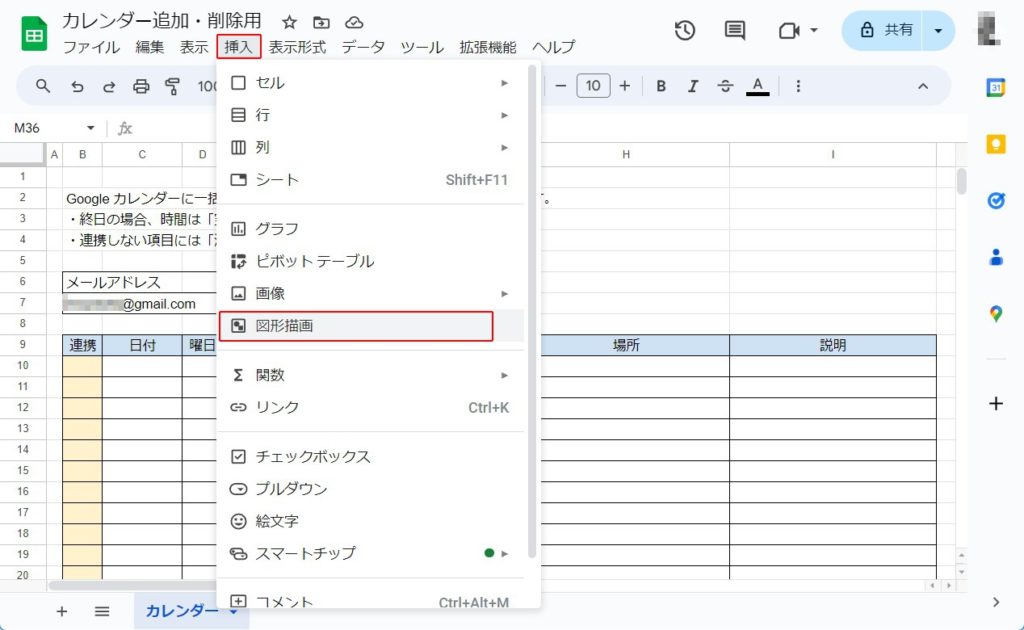Screen dimensions: 1024x630
Task: Click the 共有 share button
Action: tap(886, 31)
